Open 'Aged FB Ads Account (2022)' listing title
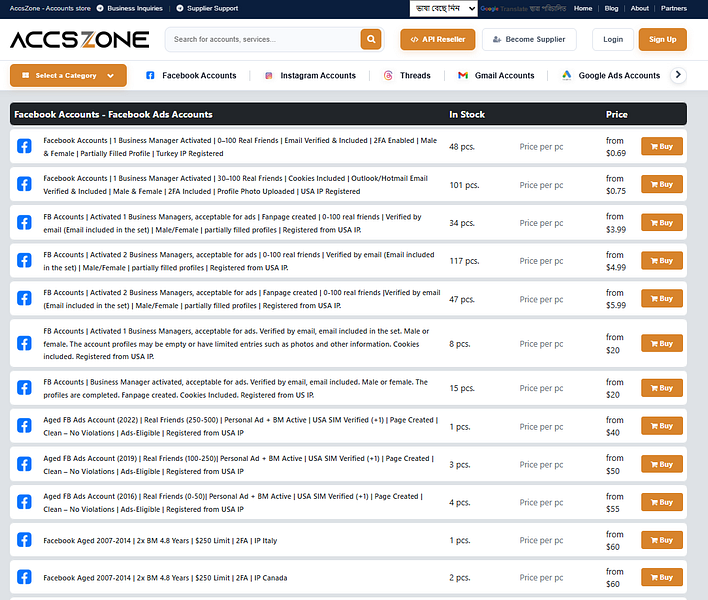 click(241, 426)
